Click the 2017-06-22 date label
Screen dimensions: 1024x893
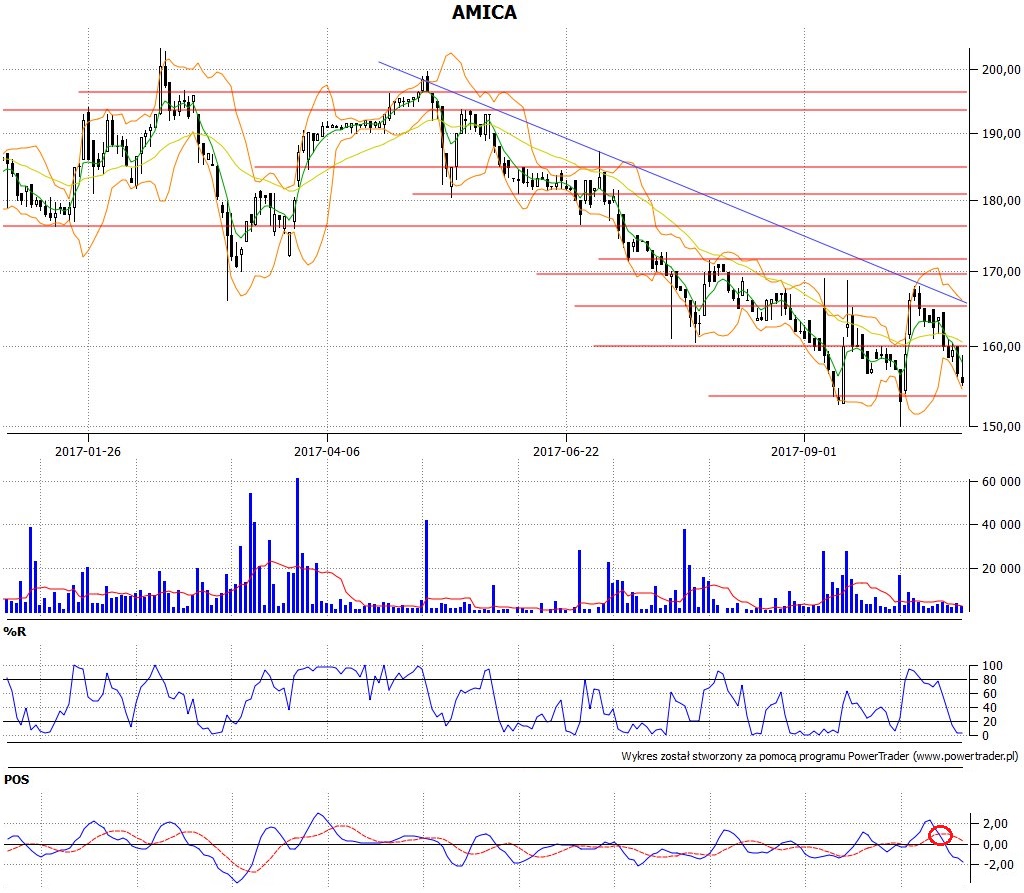point(566,451)
